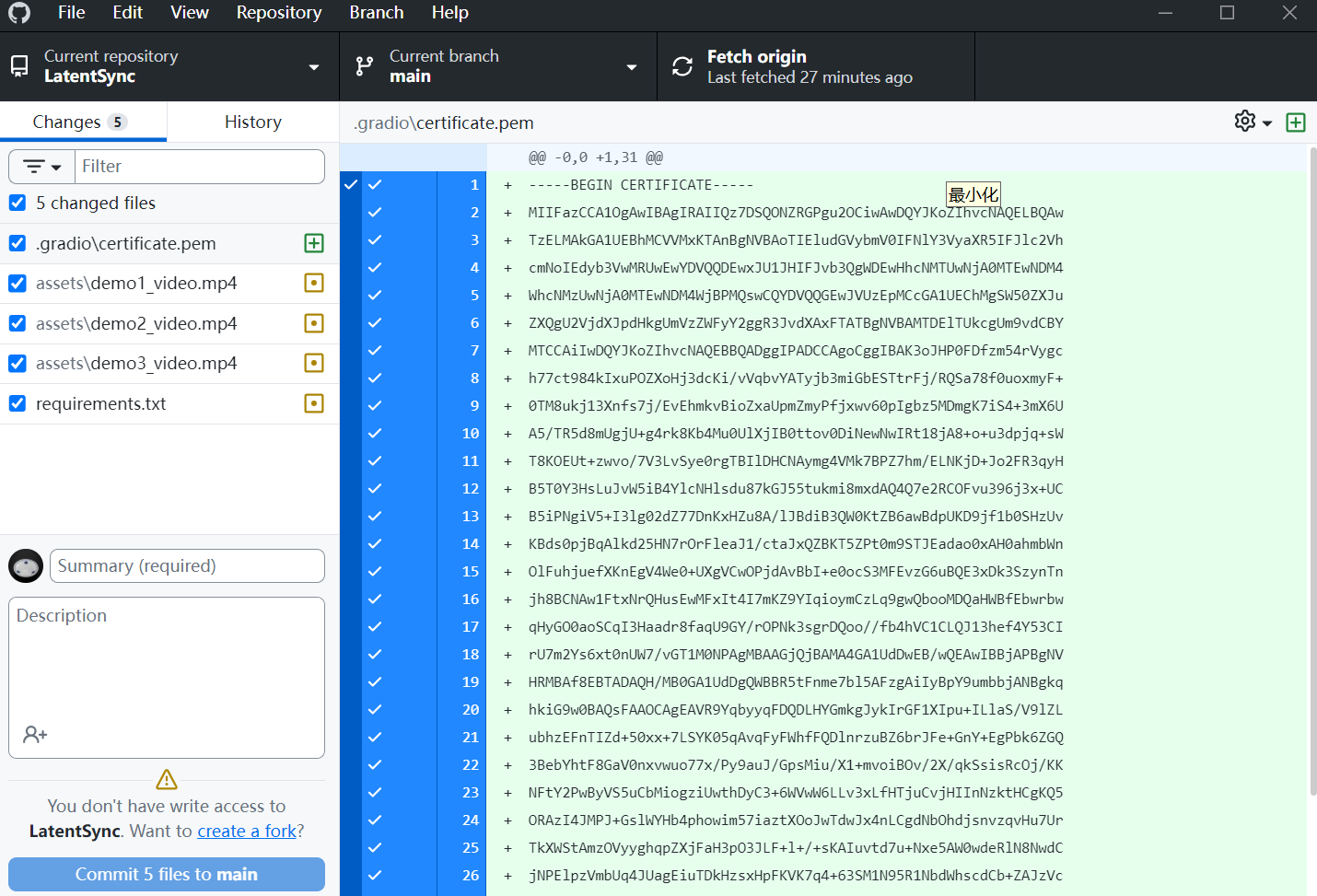Click line number 15 in diff
1317x896 pixels.
(471, 571)
